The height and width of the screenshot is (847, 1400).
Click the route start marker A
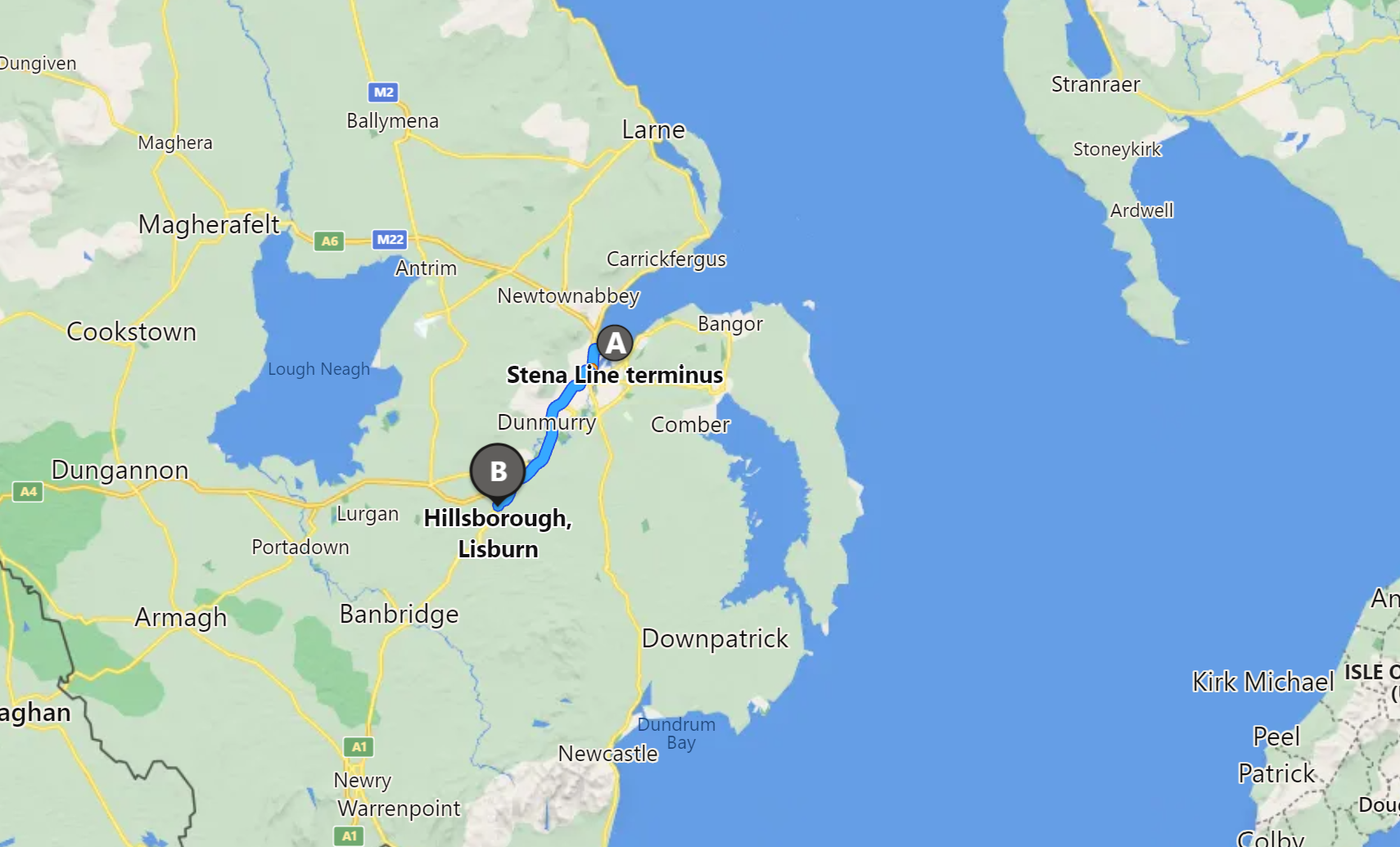point(615,343)
